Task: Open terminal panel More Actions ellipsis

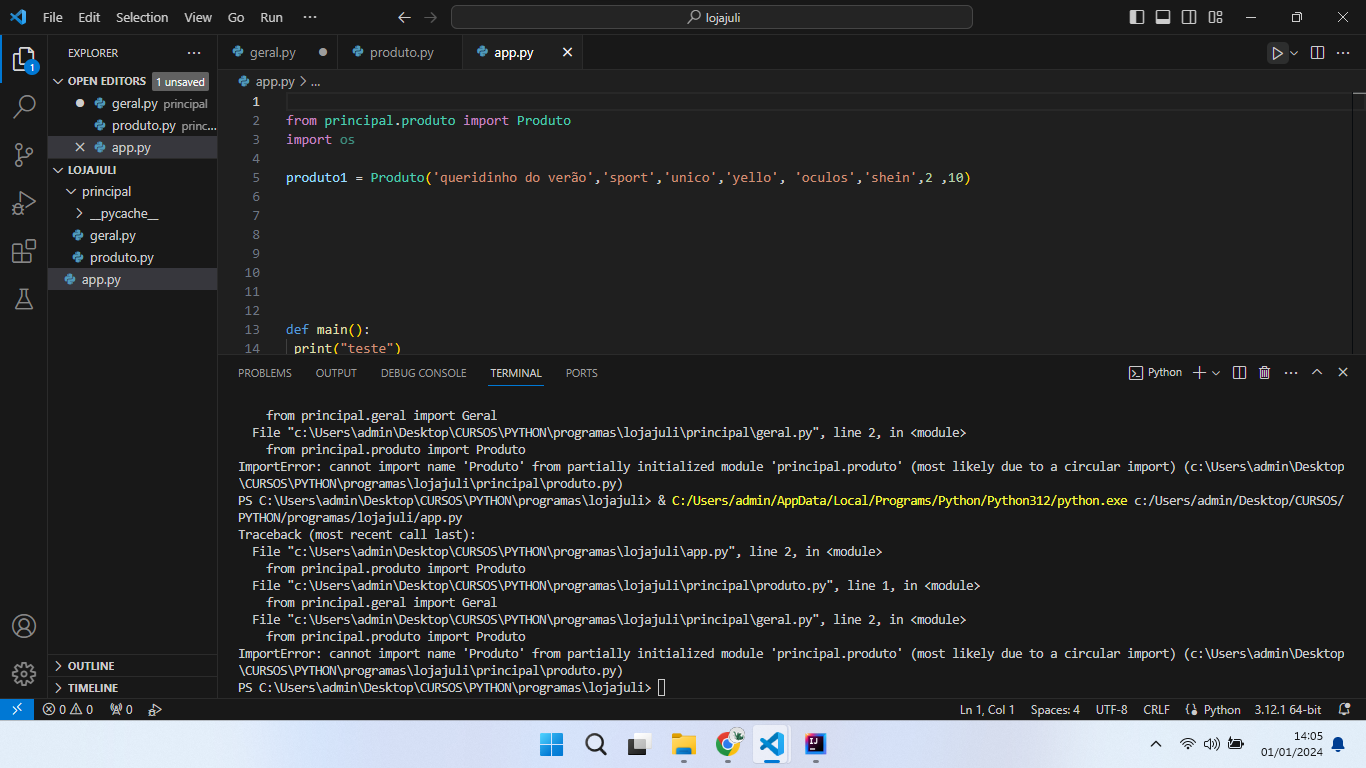Action: 1291,372
